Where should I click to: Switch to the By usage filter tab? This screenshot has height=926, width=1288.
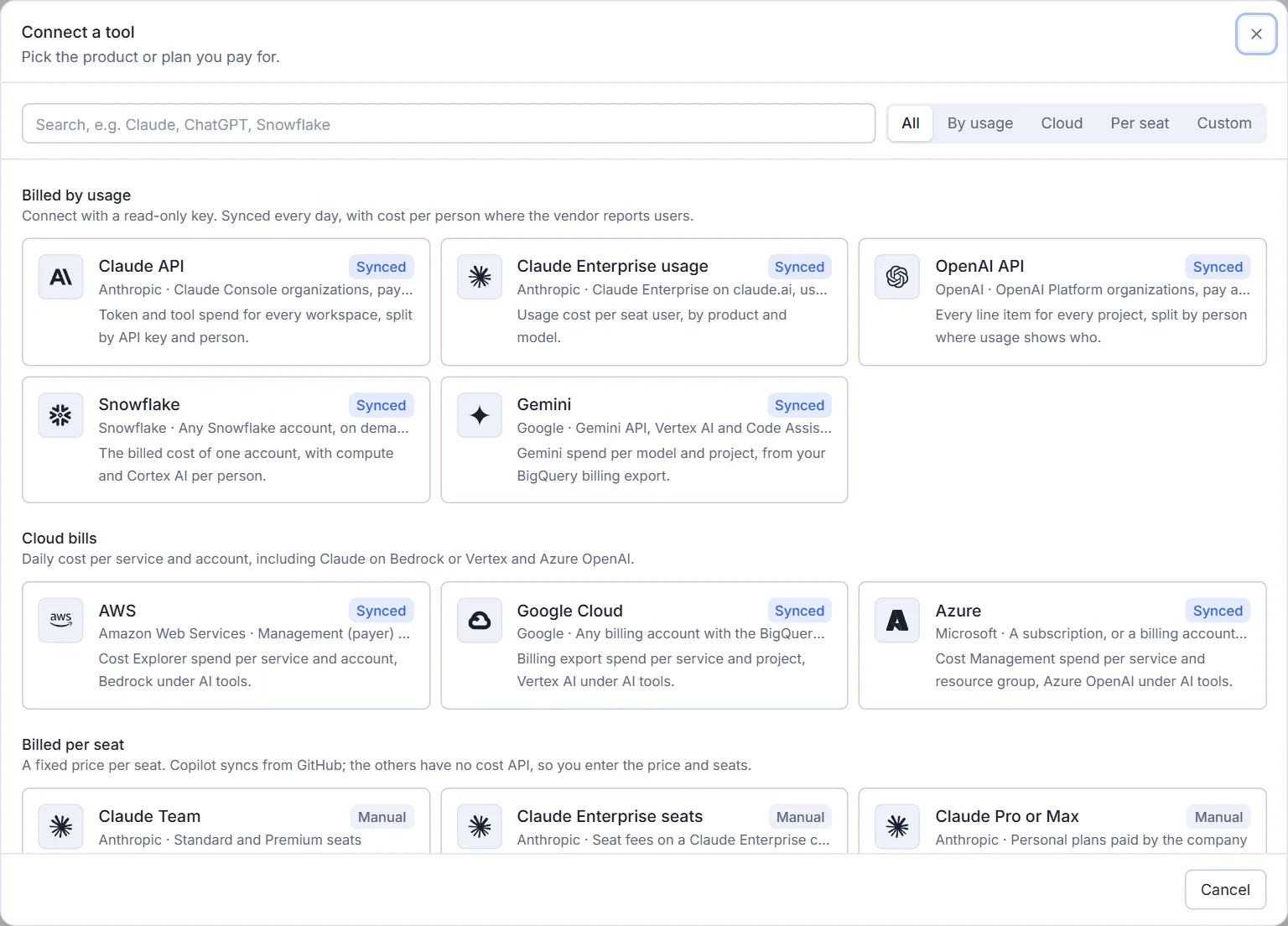[980, 123]
